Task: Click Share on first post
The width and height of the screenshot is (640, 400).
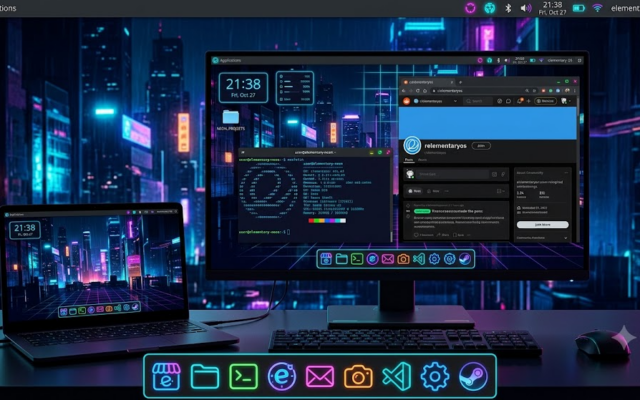Action: pyautogui.click(x=443, y=235)
